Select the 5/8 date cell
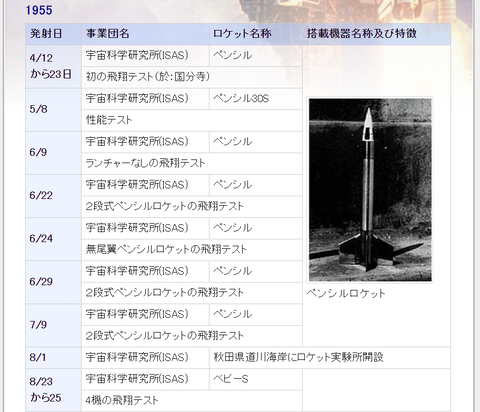Viewport: 480px width, 412px height. click(x=53, y=110)
